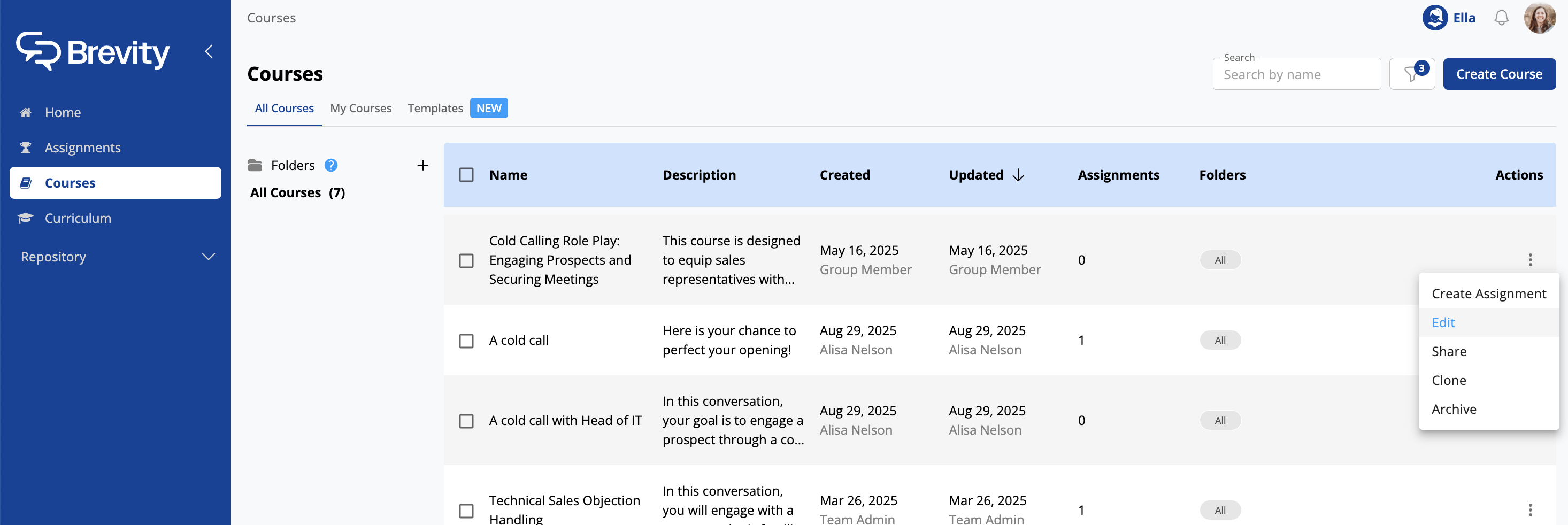
Task: Toggle the select-all checkbox in table header
Action: pos(466,175)
